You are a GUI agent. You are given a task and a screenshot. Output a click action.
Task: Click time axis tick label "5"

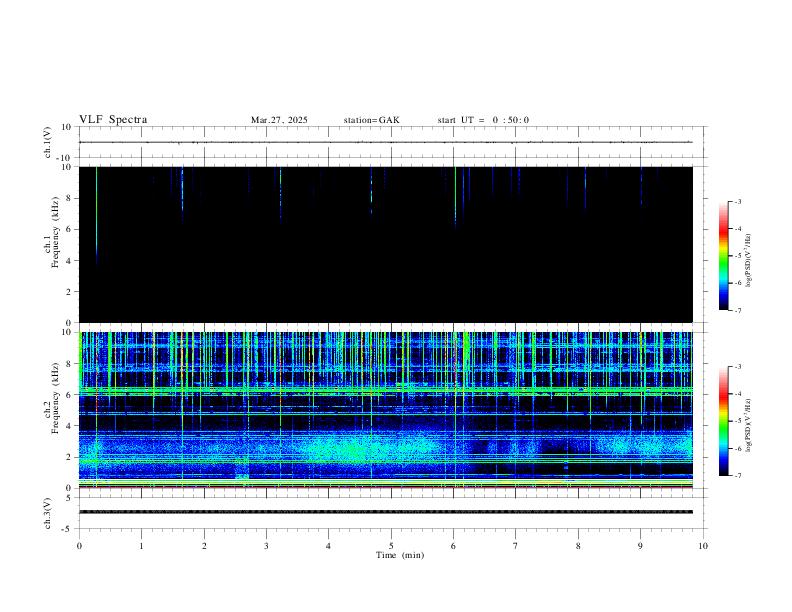click(391, 546)
